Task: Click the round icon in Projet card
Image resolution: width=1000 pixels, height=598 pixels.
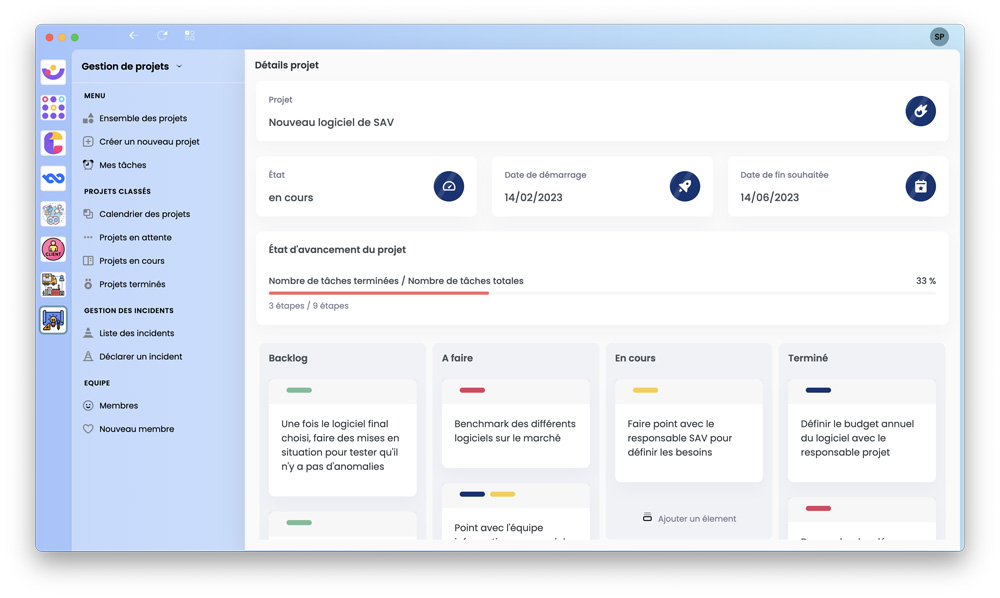Action: tap(920, 111)
